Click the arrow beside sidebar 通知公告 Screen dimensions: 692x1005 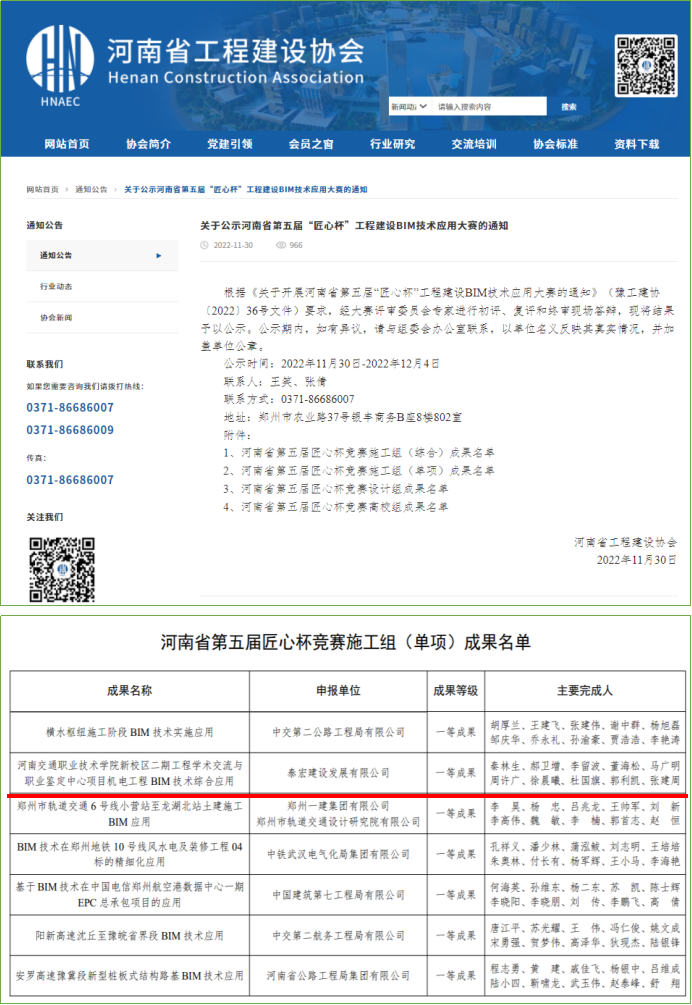click(159, 256)
